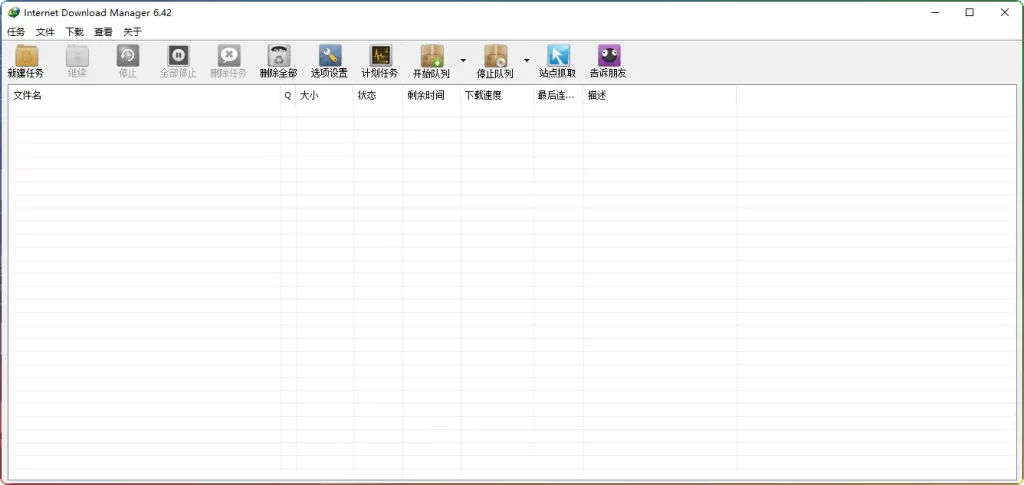Open the 站点抓取 (site grabber) icon
The width and height of the screenshot is (1024, 485).
[x=558, y=55]
